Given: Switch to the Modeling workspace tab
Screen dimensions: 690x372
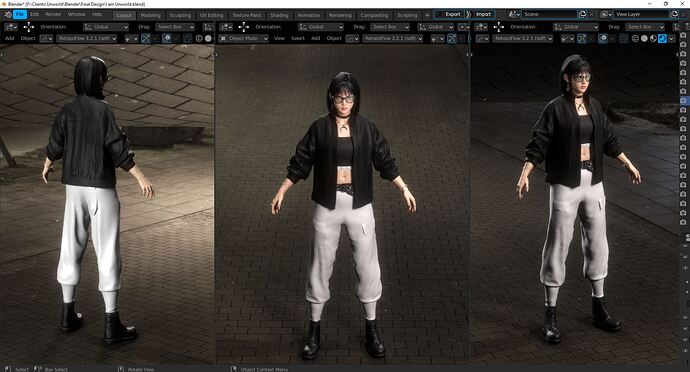Looking at the screenshot, I should click(150, 15).
